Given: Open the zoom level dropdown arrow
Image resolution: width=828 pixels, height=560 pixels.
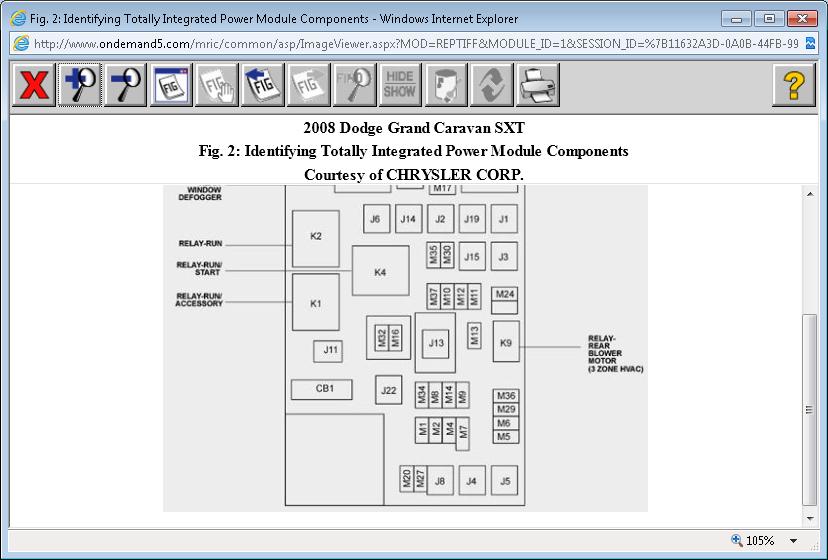Looking at the screenshot, I should pyautogui.click(x=794, y=541).
